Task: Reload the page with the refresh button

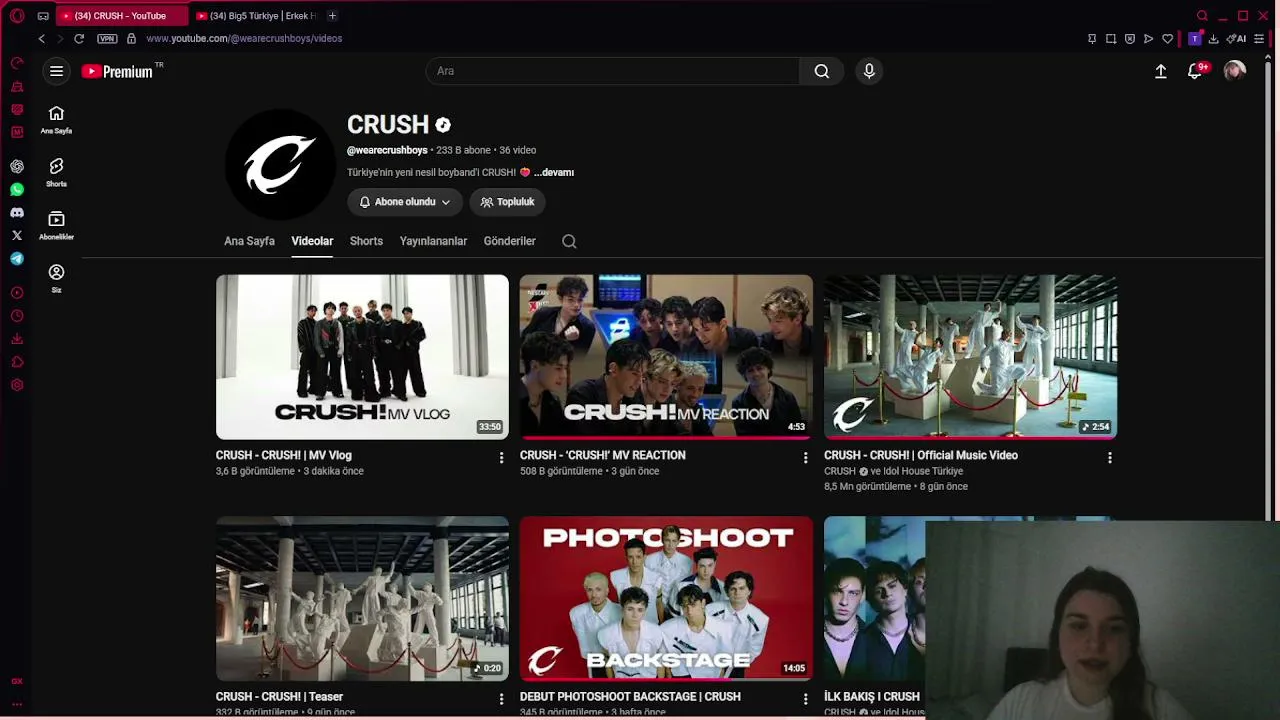Action: pyautogui.click(x=79, y=38)
